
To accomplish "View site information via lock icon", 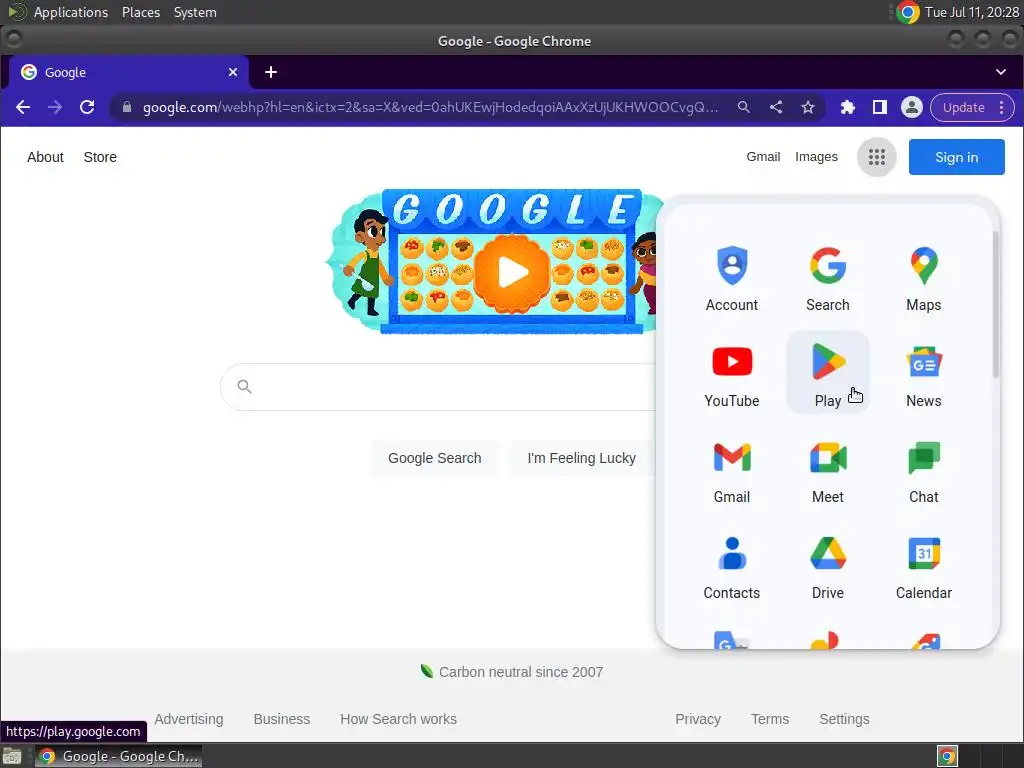I will click(x=127, y=107).
